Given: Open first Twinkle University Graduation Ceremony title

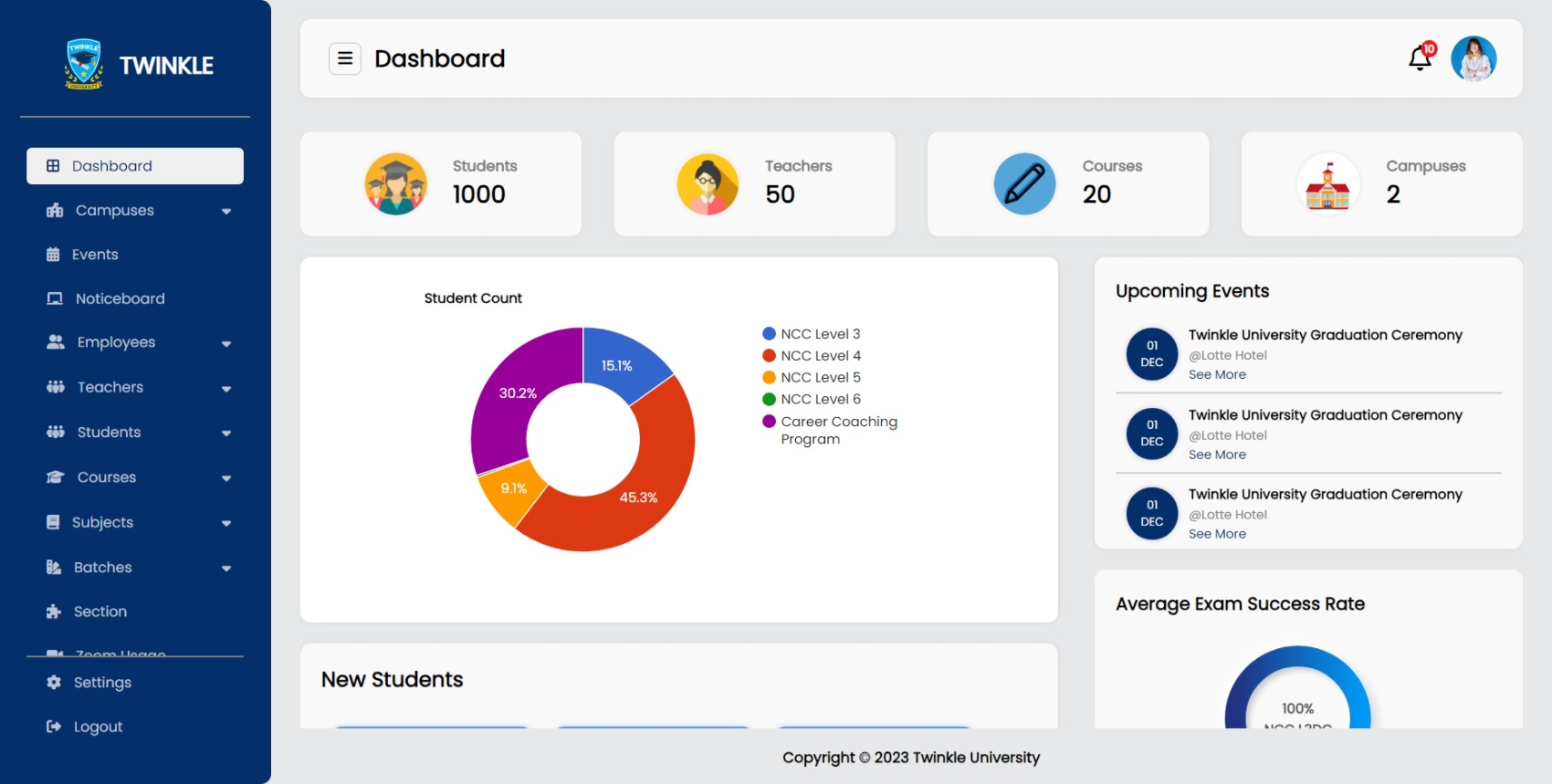Looking at the screenshot, I should 1326,335.
